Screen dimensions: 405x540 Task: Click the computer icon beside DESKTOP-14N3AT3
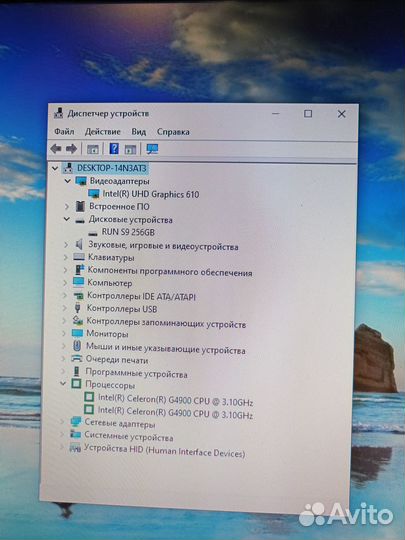pyautogui.click(x=69, y=168)
